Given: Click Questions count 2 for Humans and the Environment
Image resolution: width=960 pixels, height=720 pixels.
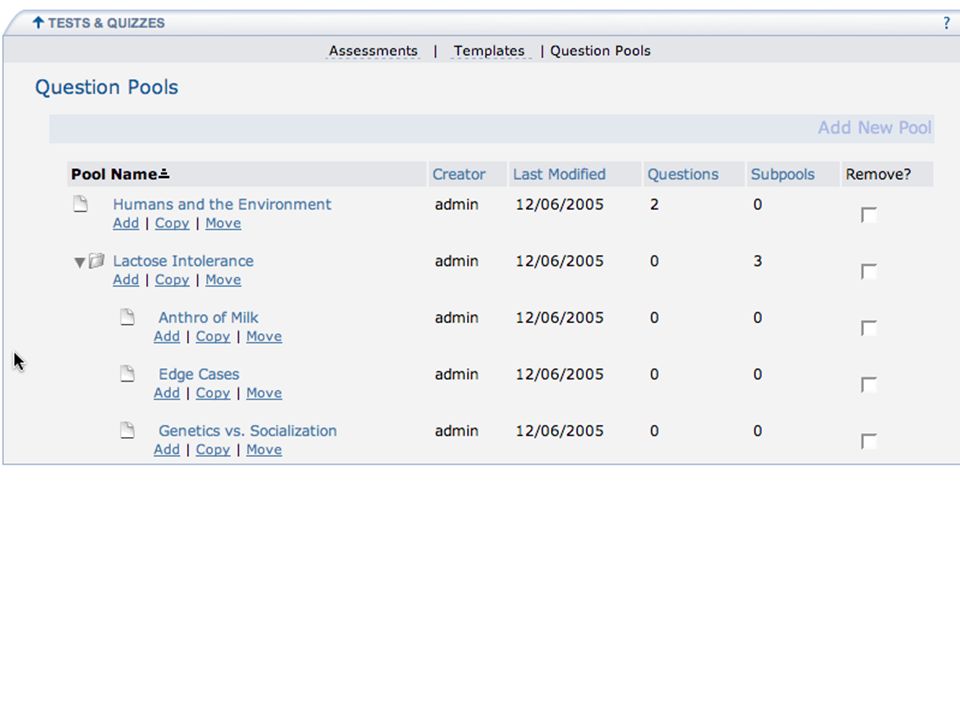Looking at the screenshot, I should click(x=654, y=204).
